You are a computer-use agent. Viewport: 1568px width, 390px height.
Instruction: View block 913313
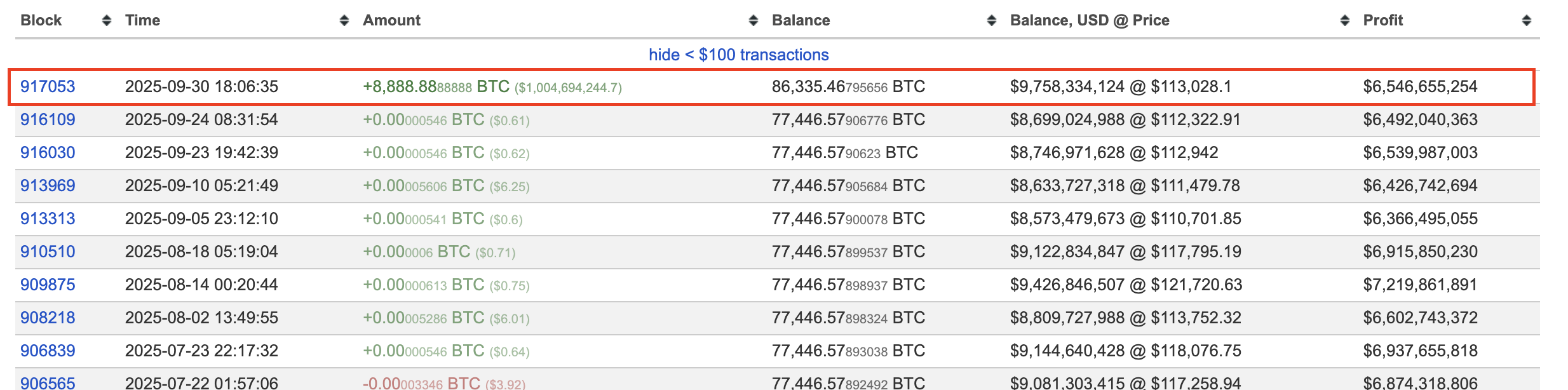48,219
